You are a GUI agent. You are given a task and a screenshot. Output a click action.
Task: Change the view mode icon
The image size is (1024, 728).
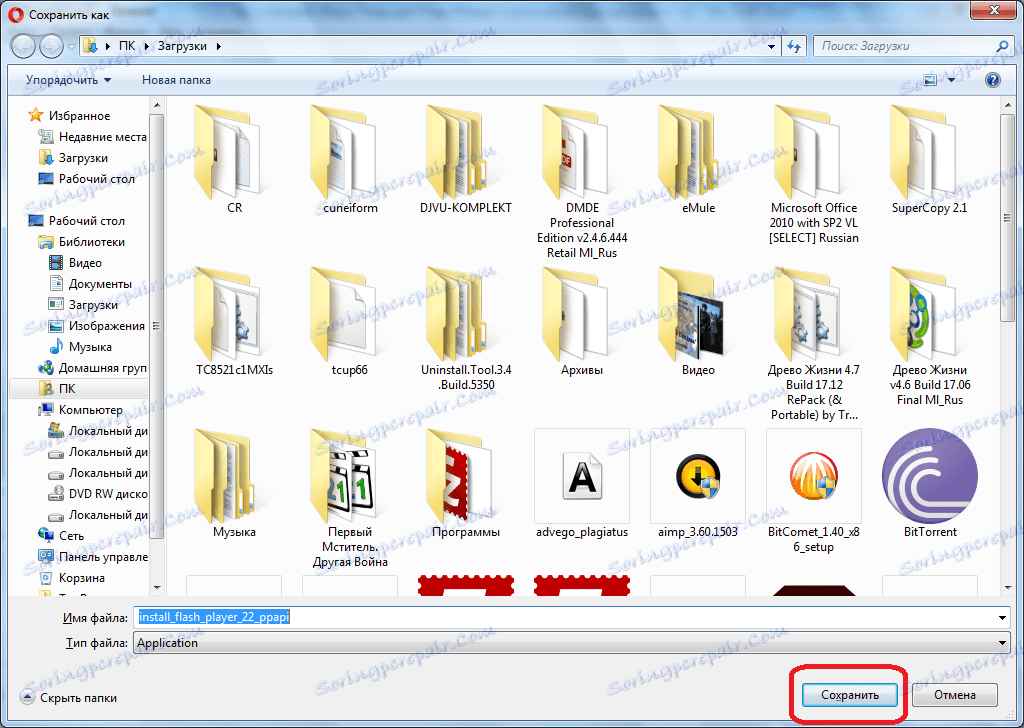click(x=930, y=80)
